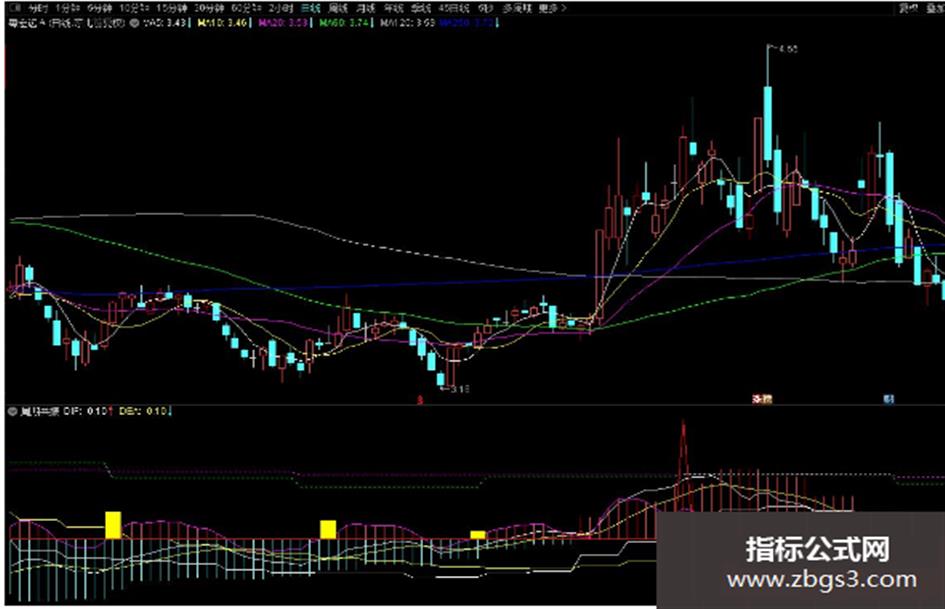Click the magenta MA20 label
Viewport: 945px width, 609px height.
[283, 23]
